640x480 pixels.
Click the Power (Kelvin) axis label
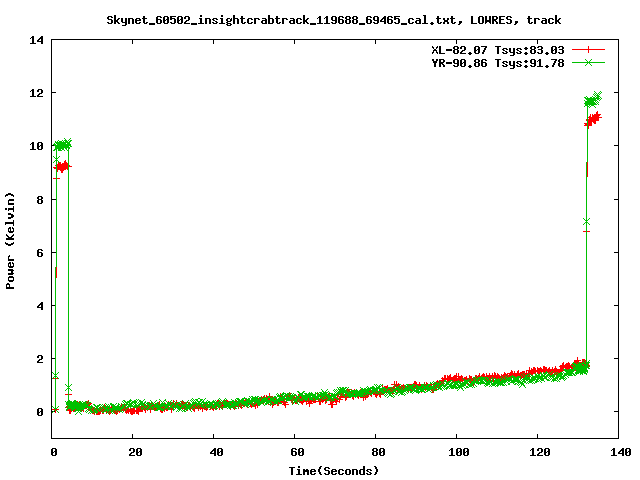click(10, 241)
